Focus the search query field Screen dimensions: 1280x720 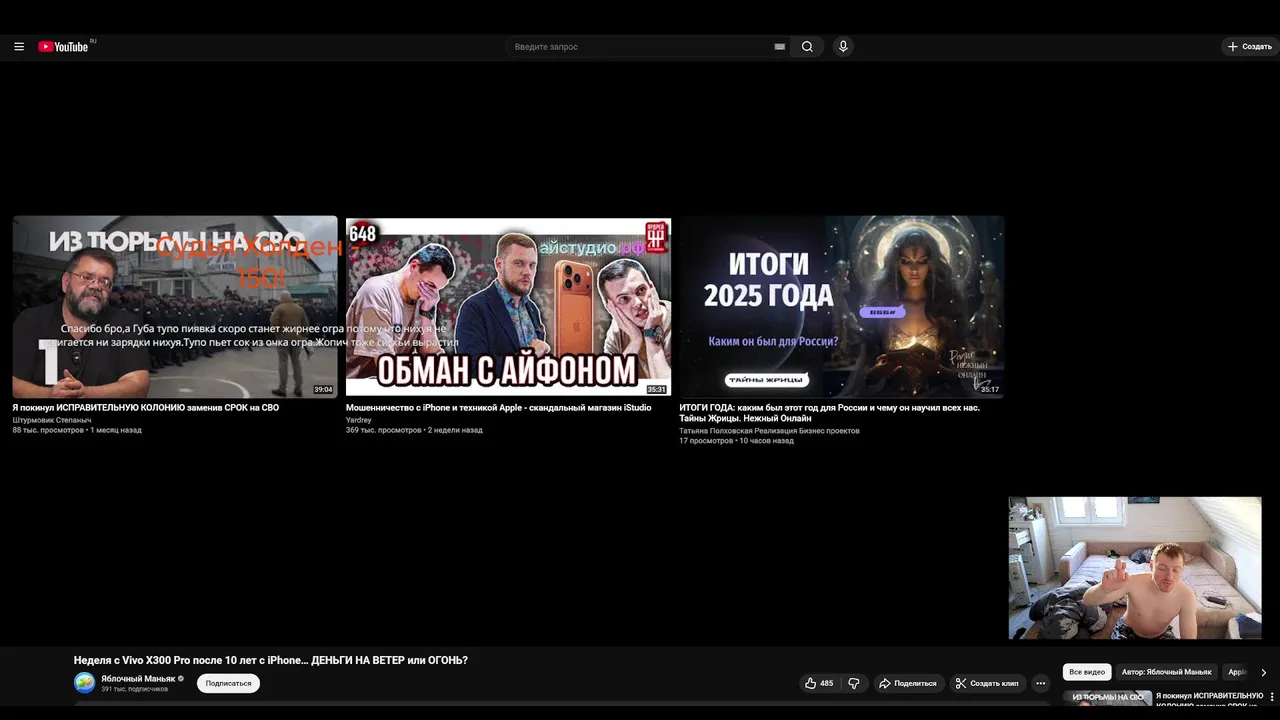(640, 47)
